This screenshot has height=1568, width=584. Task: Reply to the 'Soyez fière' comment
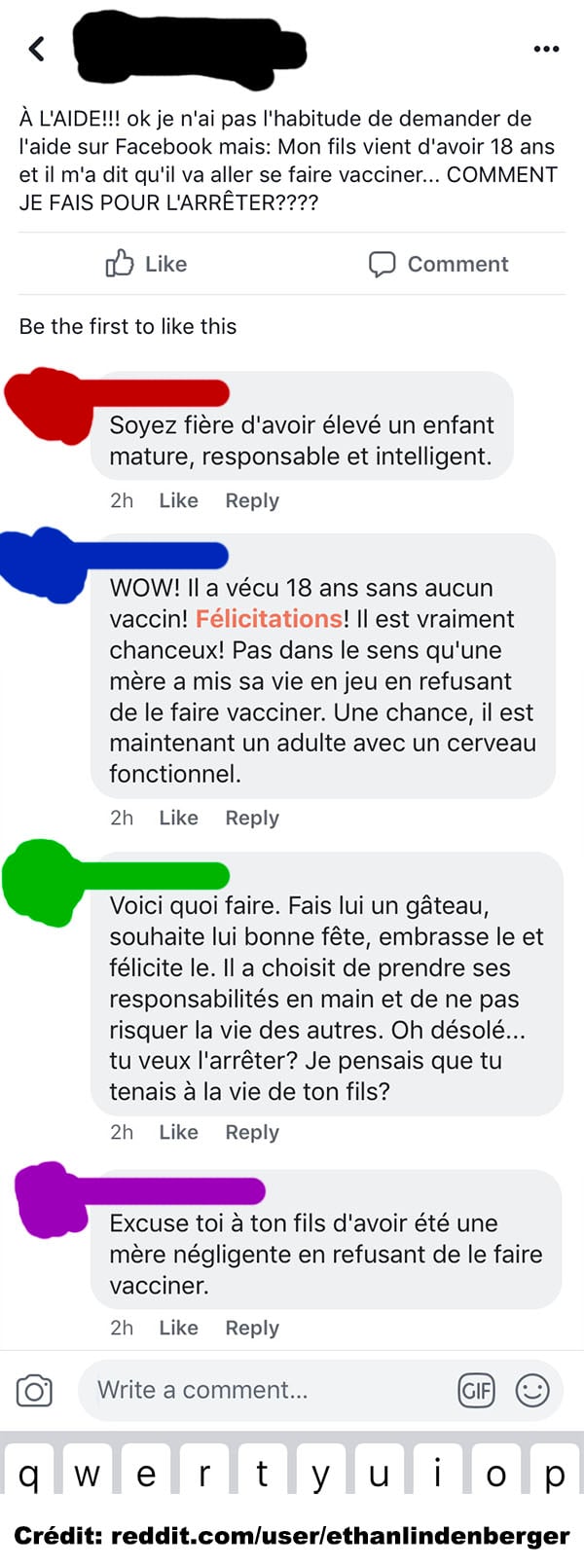point(252,500)
